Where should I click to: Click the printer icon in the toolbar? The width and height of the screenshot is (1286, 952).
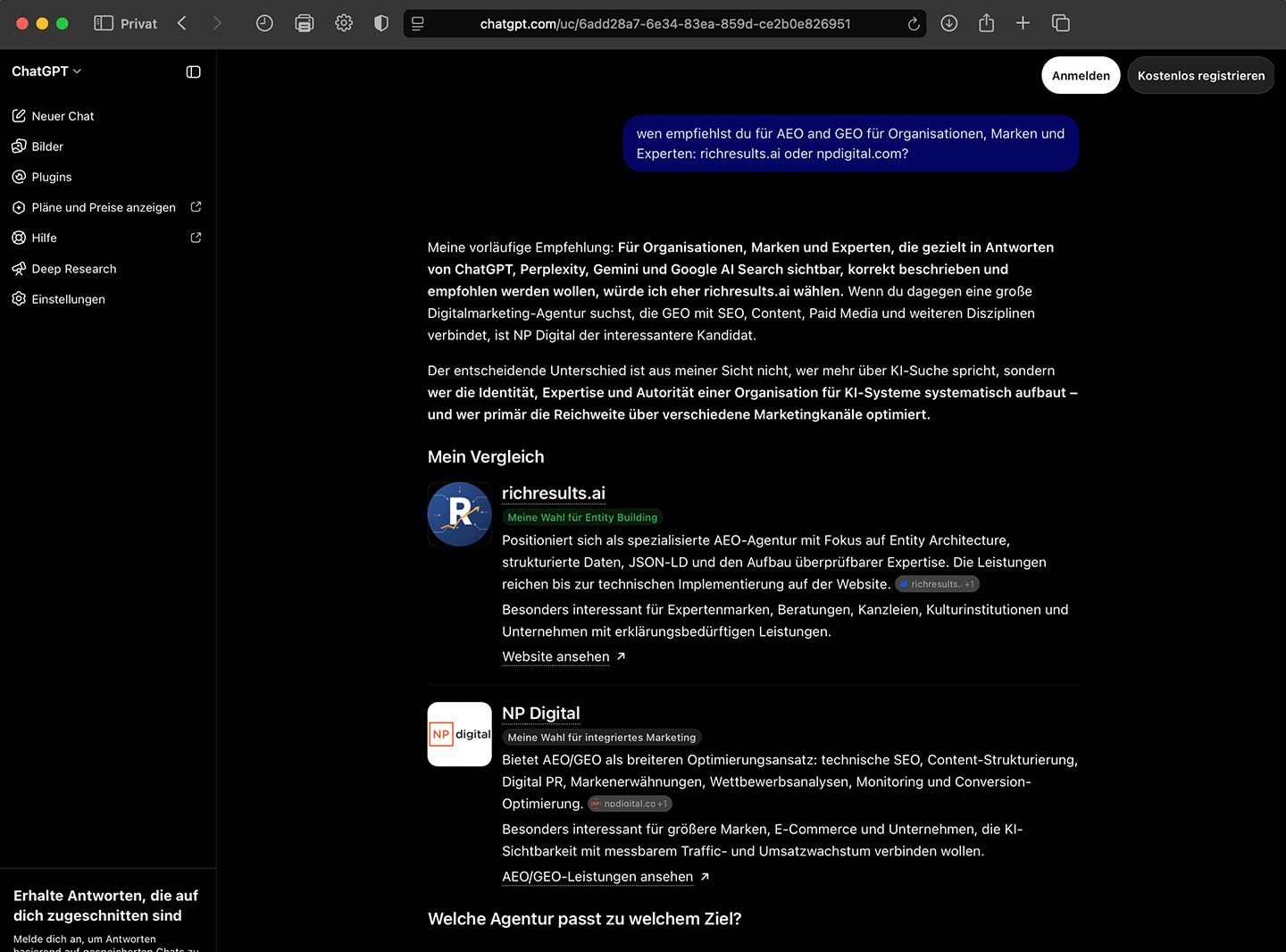click(x=305, y=23)
